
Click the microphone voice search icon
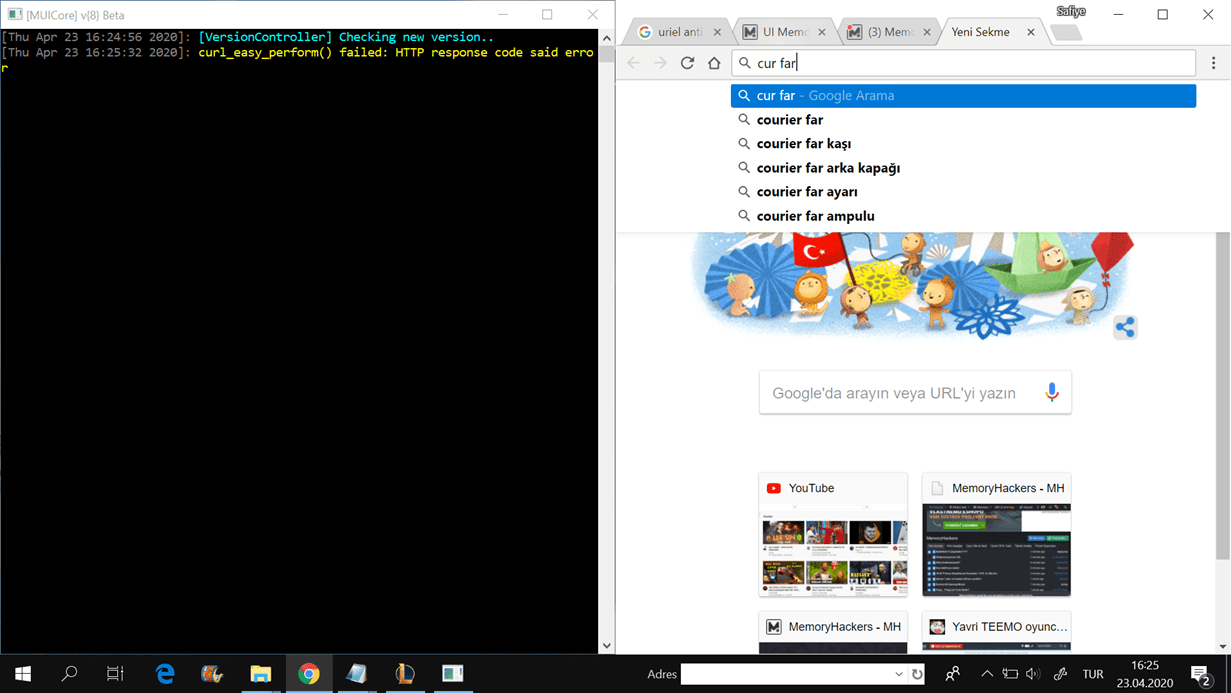tap(1051, 393)
